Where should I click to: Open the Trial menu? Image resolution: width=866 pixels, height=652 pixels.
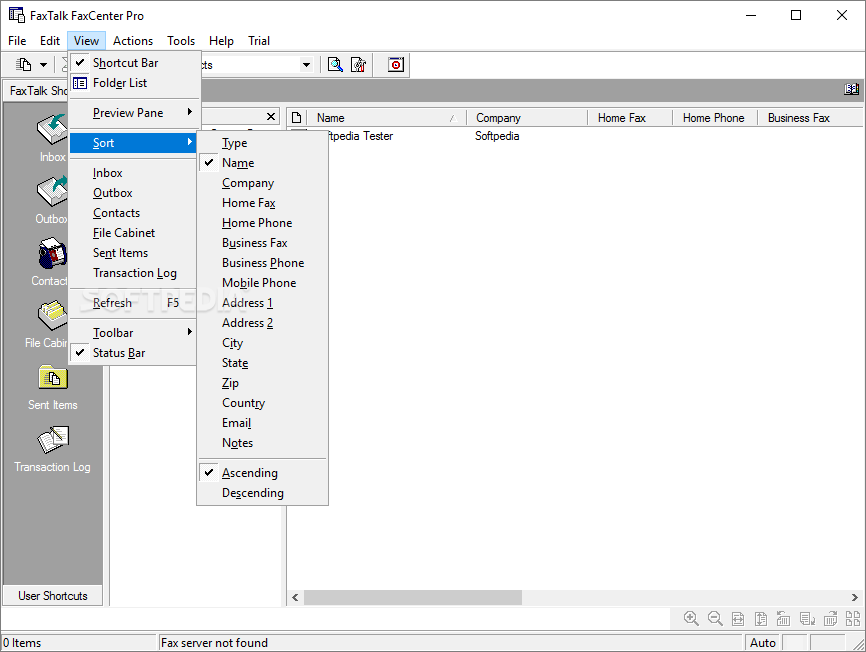point(258,41)
